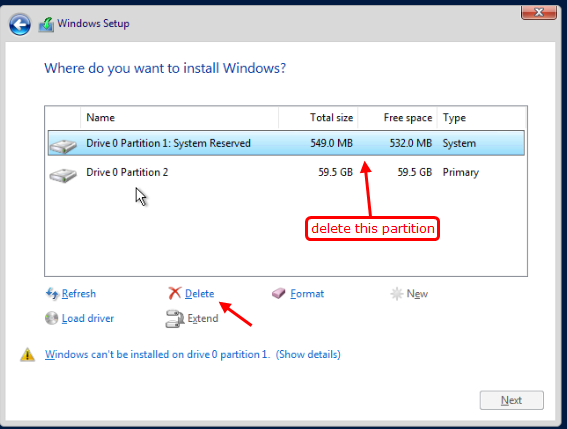Format the selected partition
This screenshot has height=429, width=567.
click(307, 293)
